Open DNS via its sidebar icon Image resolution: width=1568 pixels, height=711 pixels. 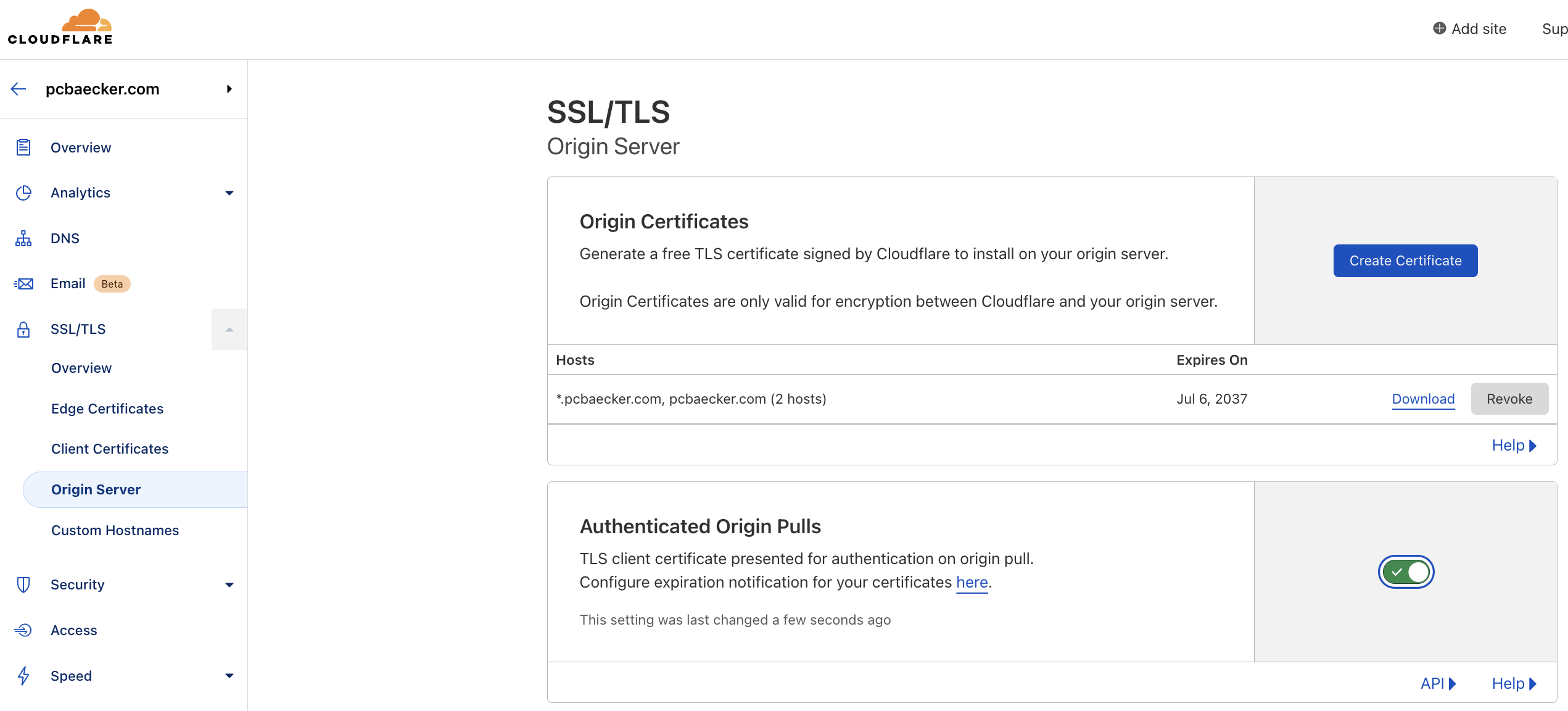tap(23, 238)
